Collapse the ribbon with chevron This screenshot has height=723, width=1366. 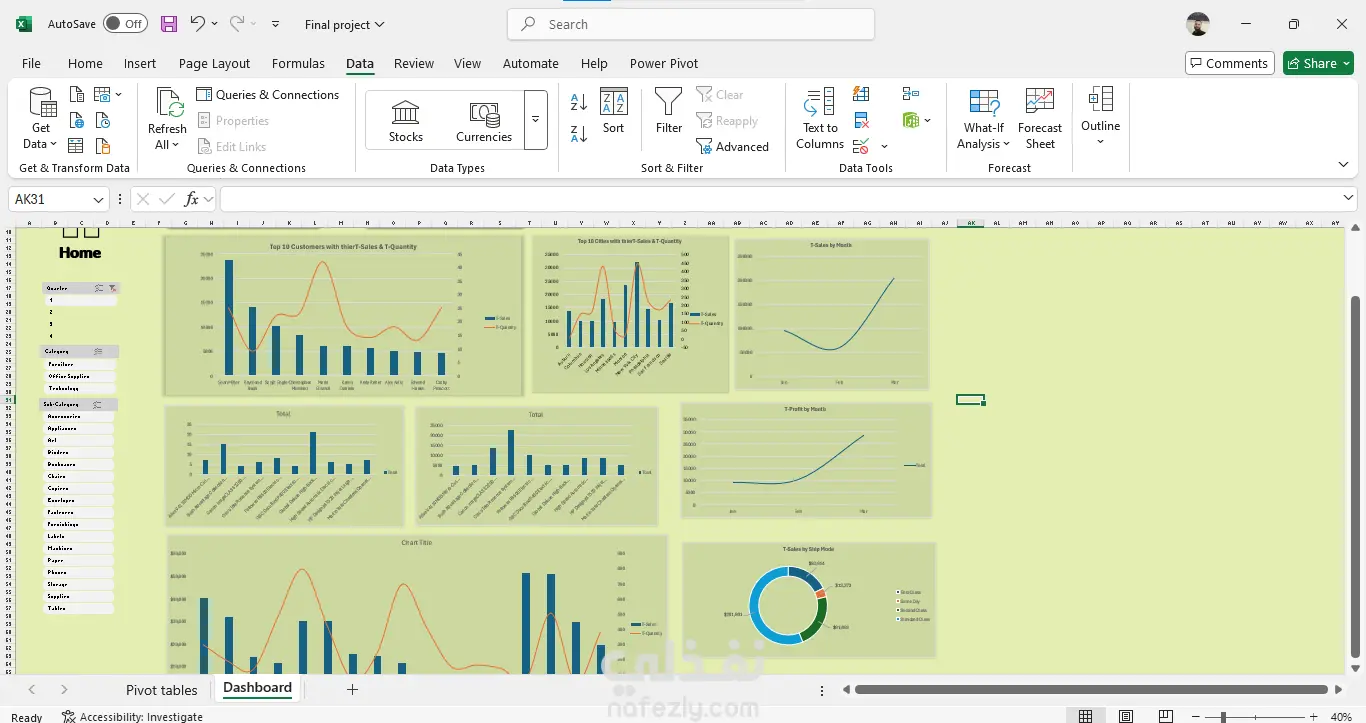coord(1343,165)
